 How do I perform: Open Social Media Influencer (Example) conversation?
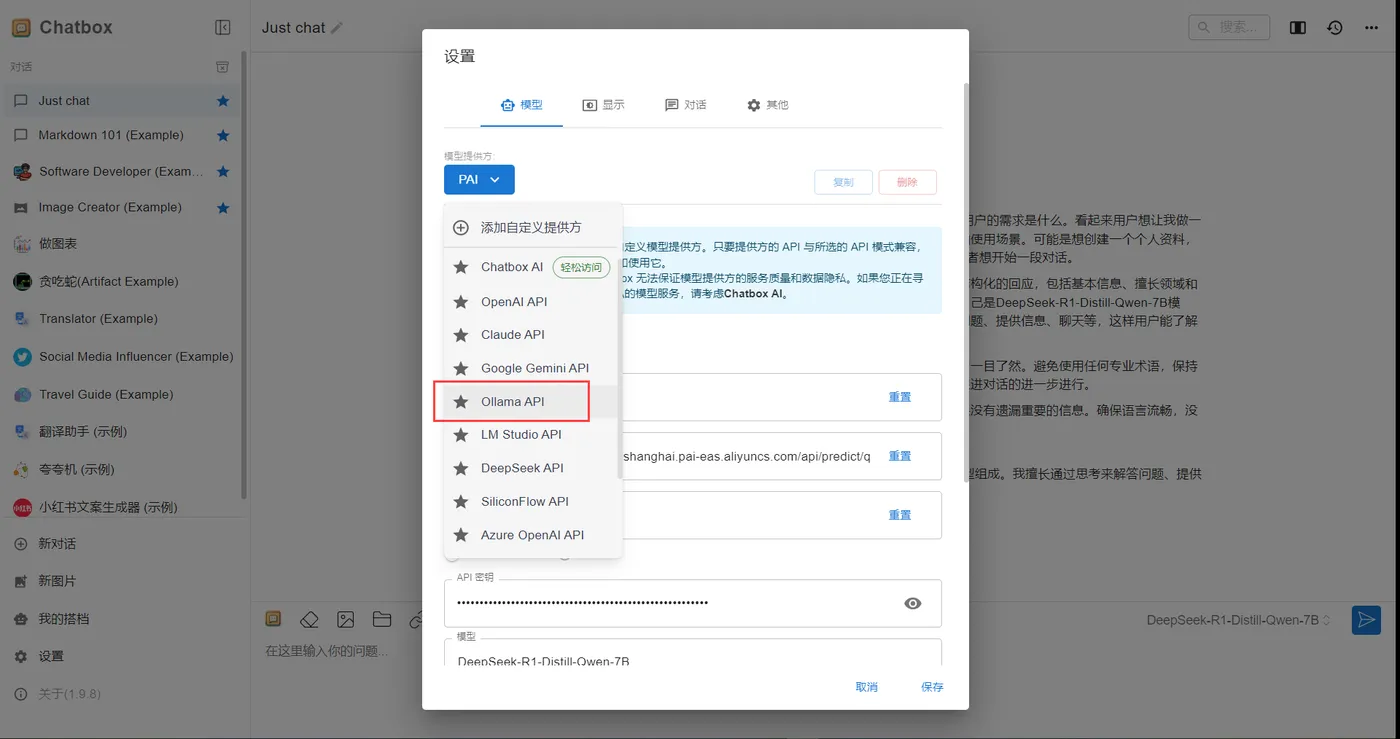tap(121, 357)
